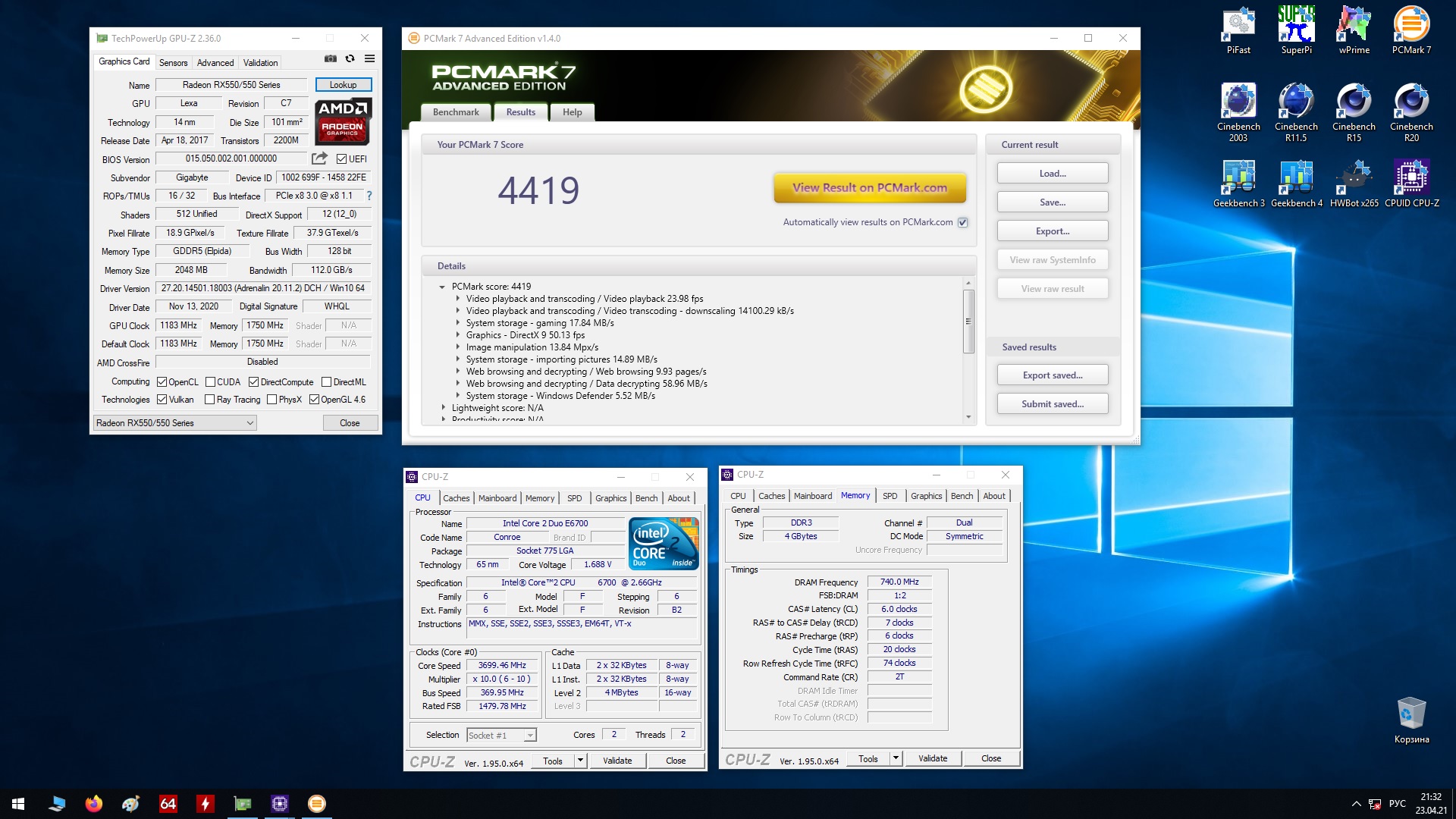
Task: Click the BIOS export share icon in GPU-Z
Action: click(319, 158)
